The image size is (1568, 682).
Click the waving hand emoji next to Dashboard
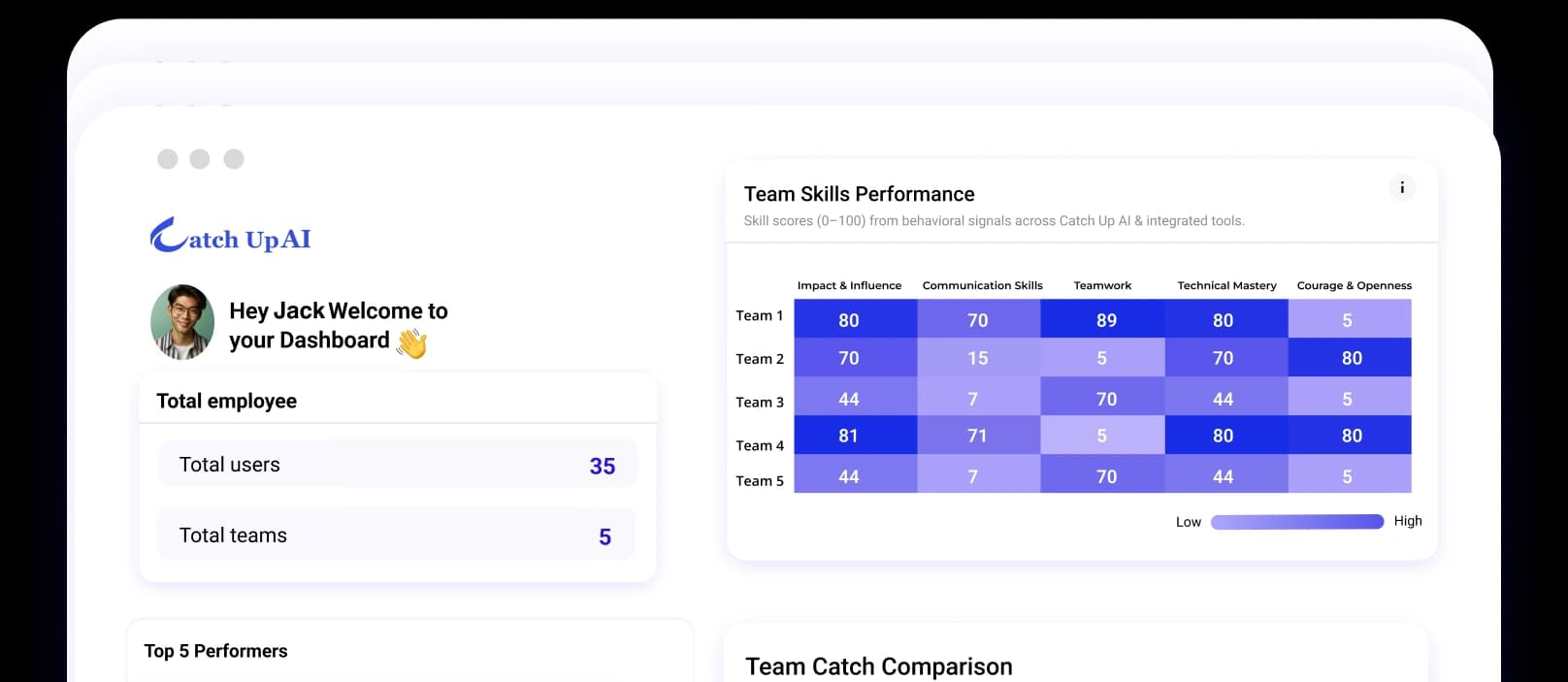point(411,341)
